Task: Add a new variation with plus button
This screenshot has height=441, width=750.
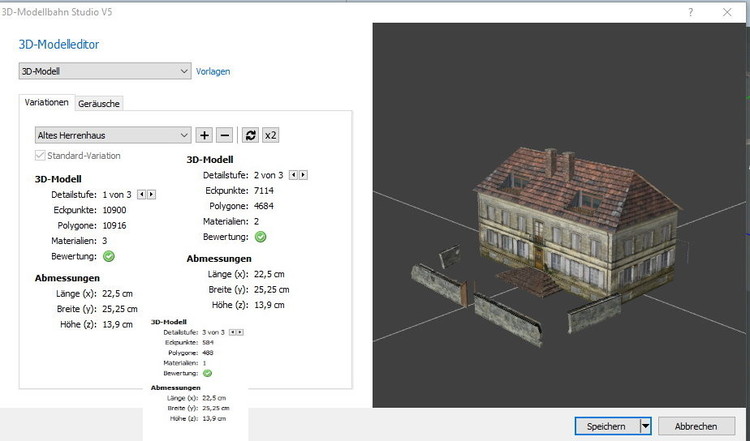Action: [204, 135]
